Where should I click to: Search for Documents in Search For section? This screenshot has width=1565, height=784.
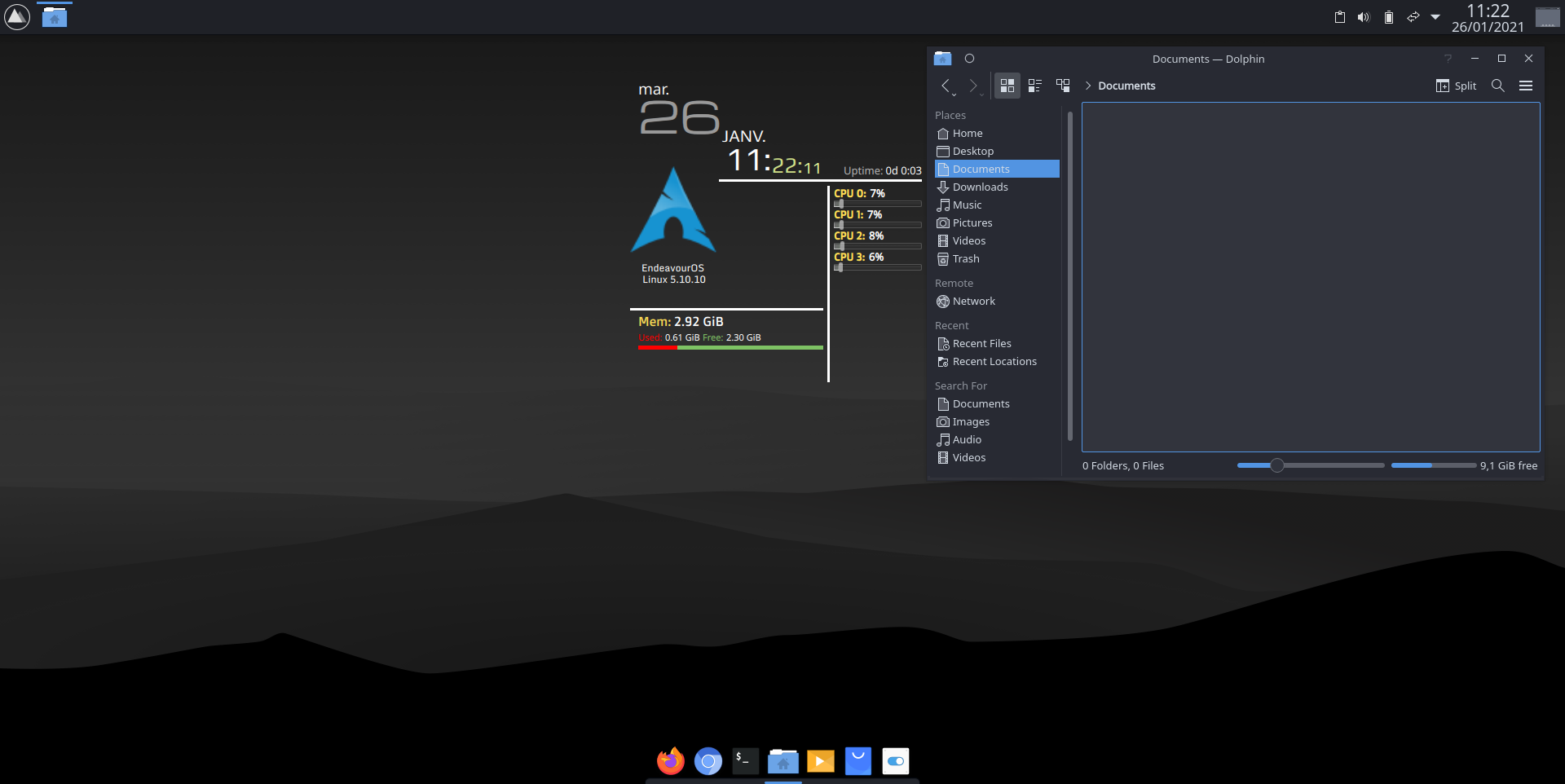click(x=997, y=404)
